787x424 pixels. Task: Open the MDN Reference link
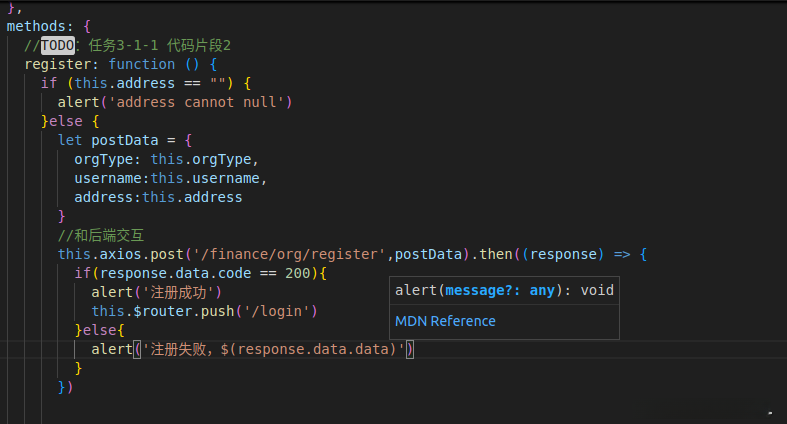coord(445,321)
